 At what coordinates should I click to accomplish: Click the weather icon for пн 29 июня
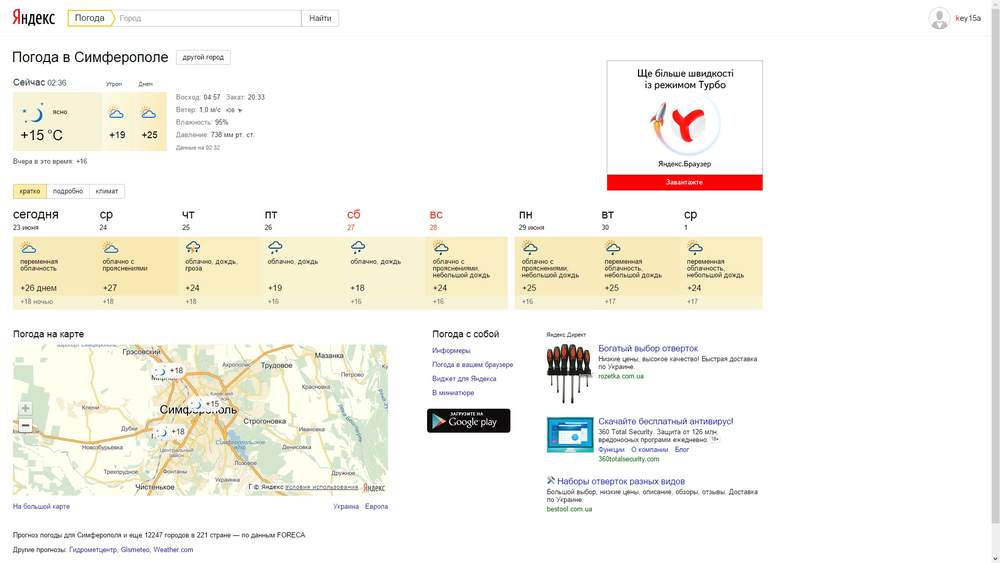click(x=530, y=247)
